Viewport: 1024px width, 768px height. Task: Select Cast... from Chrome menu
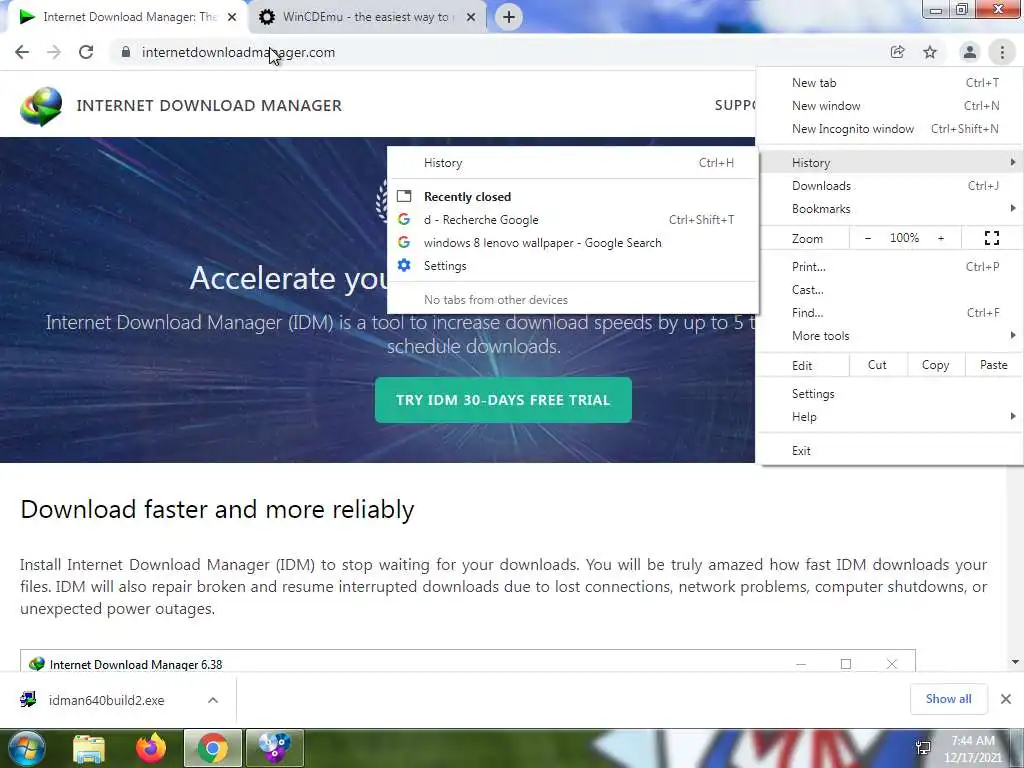889,289
